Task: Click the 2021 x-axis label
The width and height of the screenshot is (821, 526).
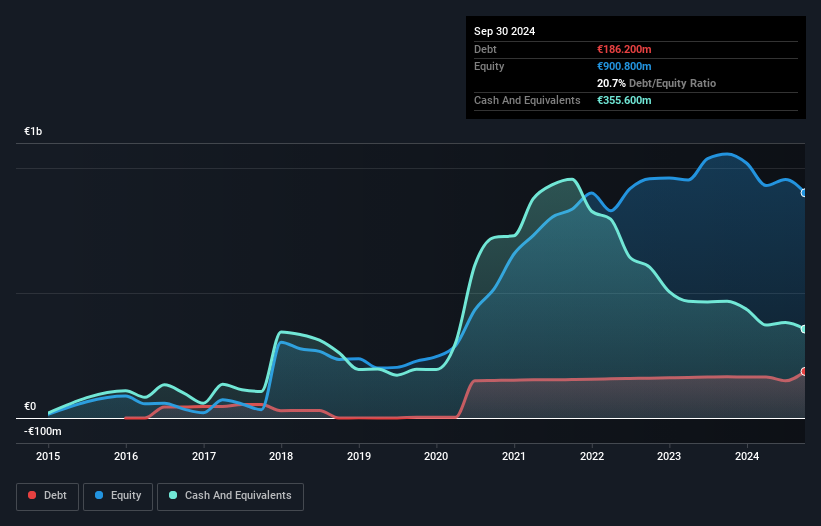Action: coord(514,456)
